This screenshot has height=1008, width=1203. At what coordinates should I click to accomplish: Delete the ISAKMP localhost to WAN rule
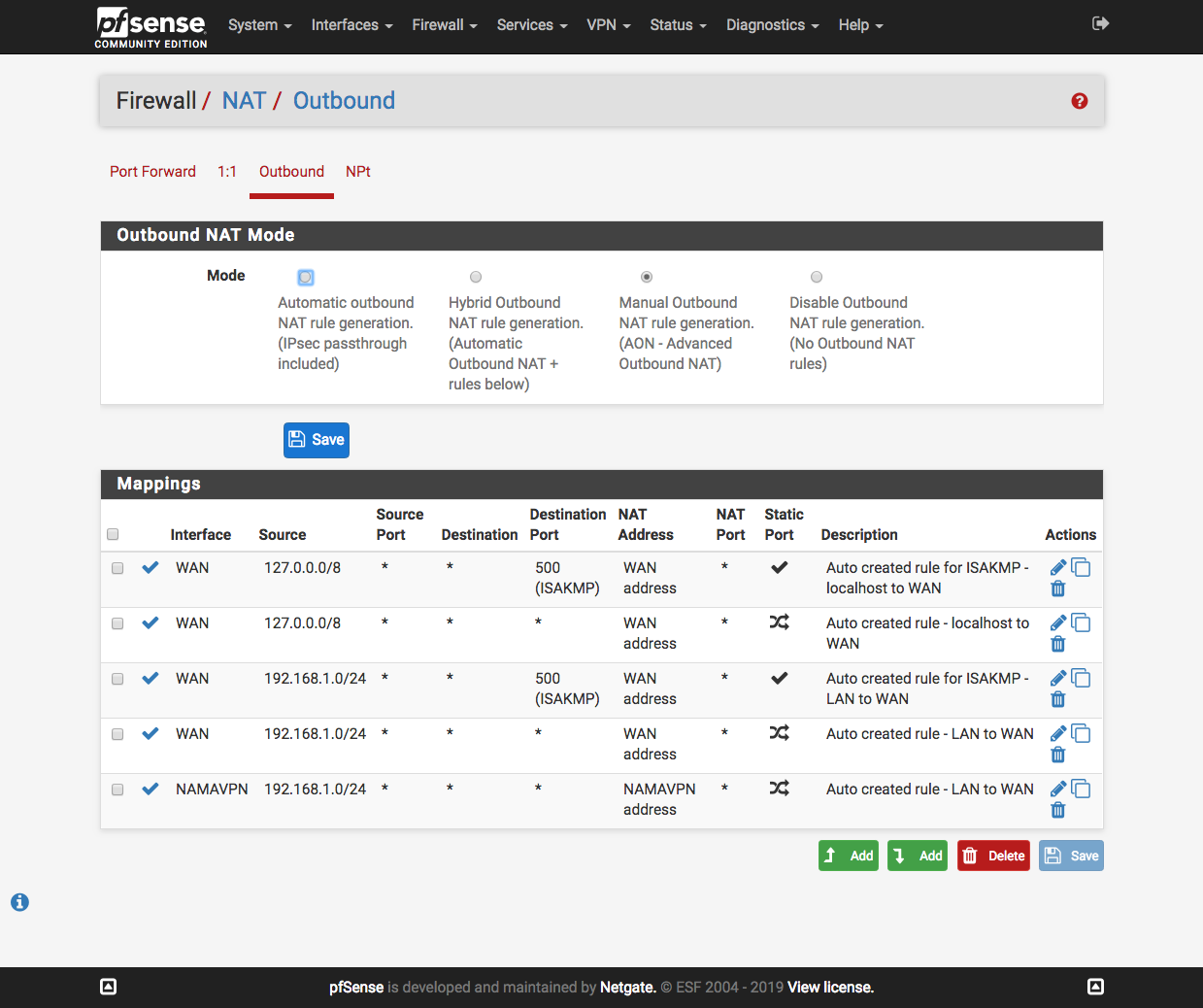(1058, 588)
